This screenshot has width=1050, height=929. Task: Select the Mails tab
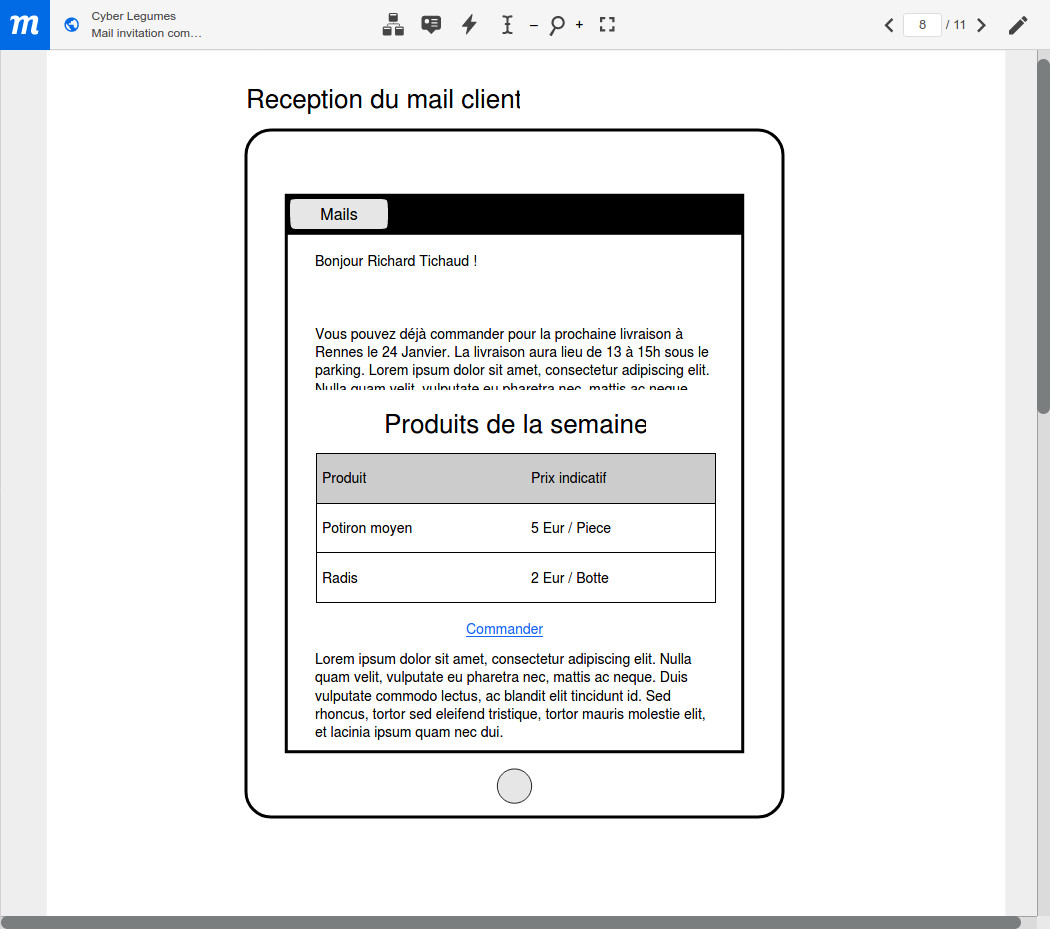click(x=339, y=214)
